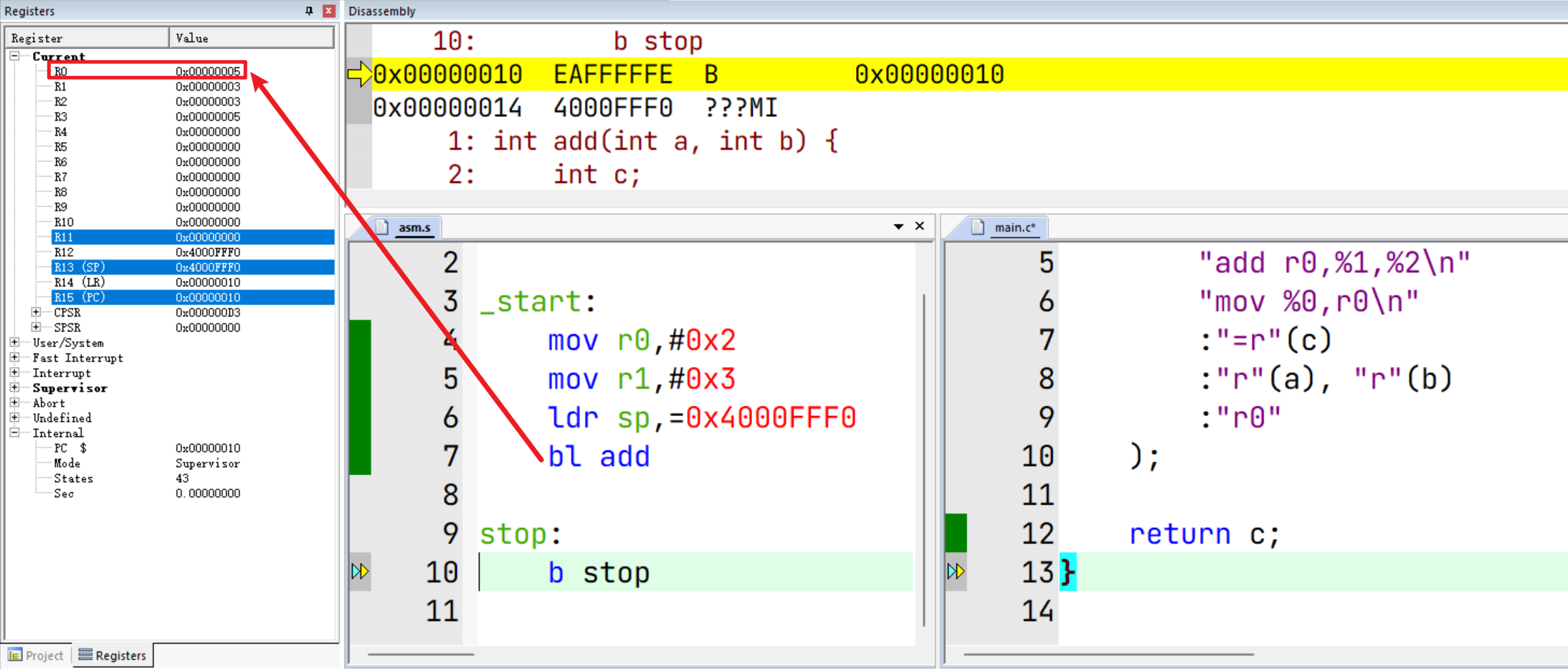Close the asm.s editor tab
The image size is (1568, 670).
point(920,226)
